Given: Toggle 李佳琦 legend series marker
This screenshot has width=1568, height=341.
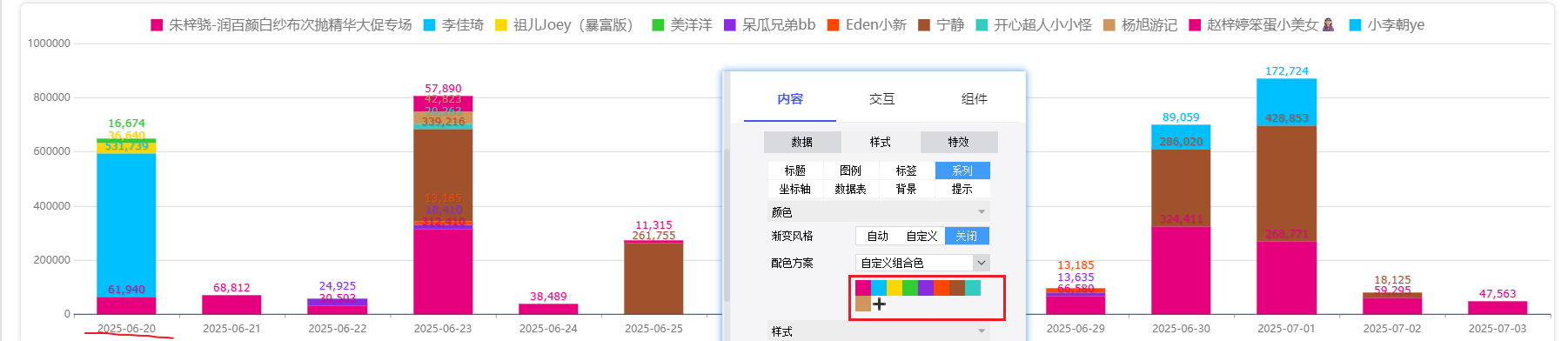Looking at the screenshot, I should point(430,25).
